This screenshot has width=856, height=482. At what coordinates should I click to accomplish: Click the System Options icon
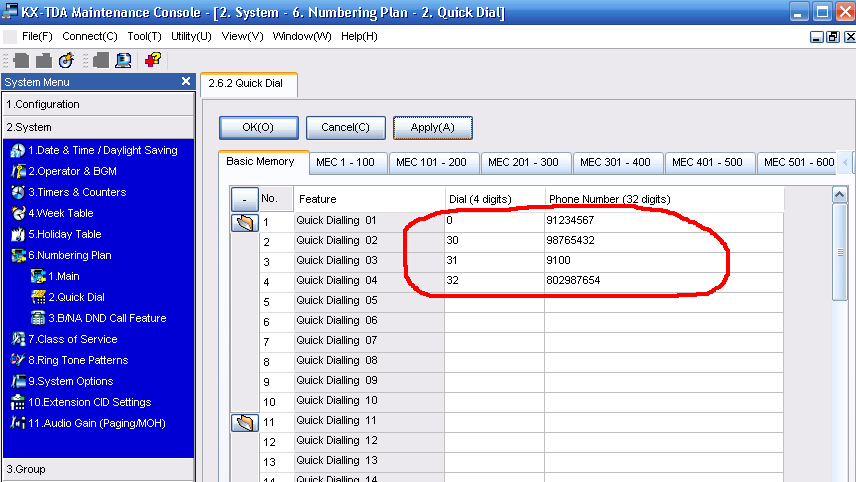[x=17, y=382]
